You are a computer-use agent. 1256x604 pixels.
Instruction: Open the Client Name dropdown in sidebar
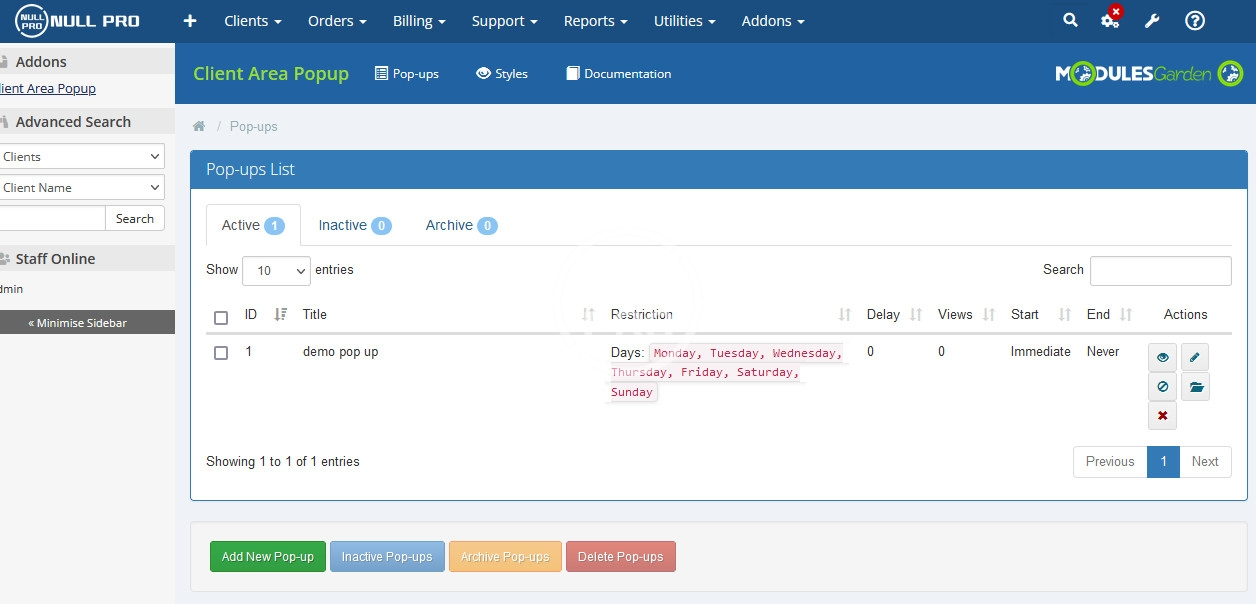pyautogui.click(x=80, y=188)
